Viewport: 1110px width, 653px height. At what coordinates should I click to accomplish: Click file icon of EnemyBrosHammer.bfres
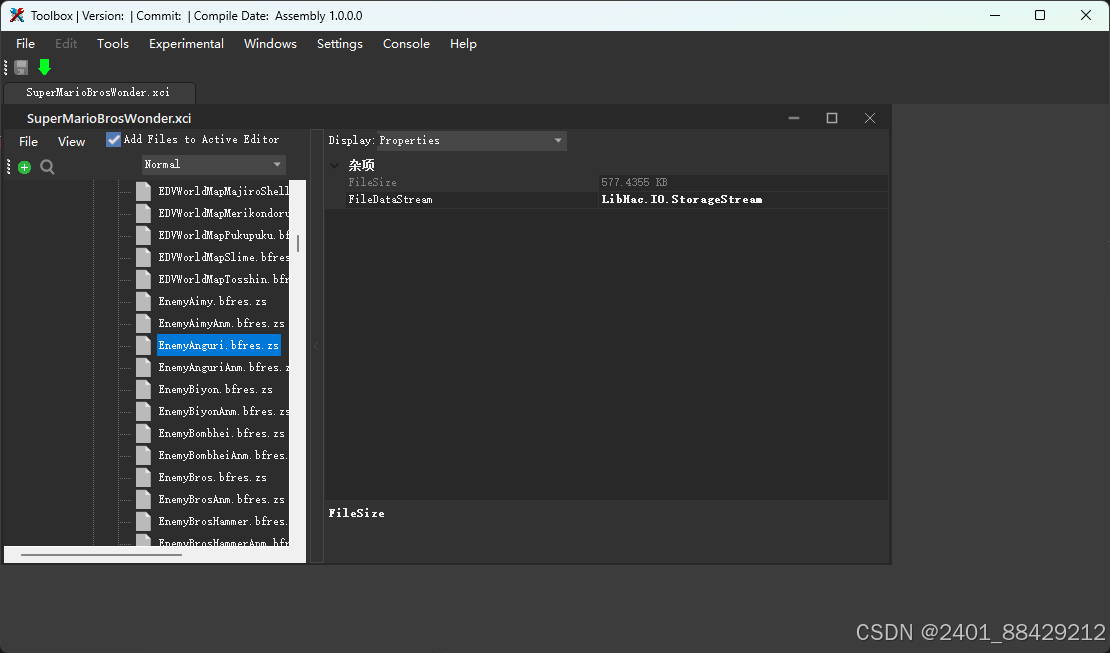click(x=144, y=521)
